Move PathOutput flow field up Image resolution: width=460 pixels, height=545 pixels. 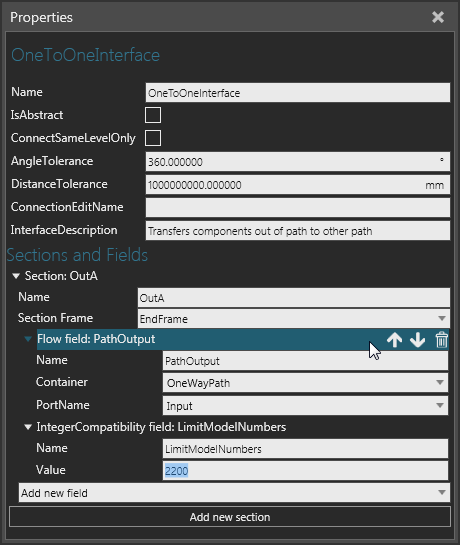394,340
